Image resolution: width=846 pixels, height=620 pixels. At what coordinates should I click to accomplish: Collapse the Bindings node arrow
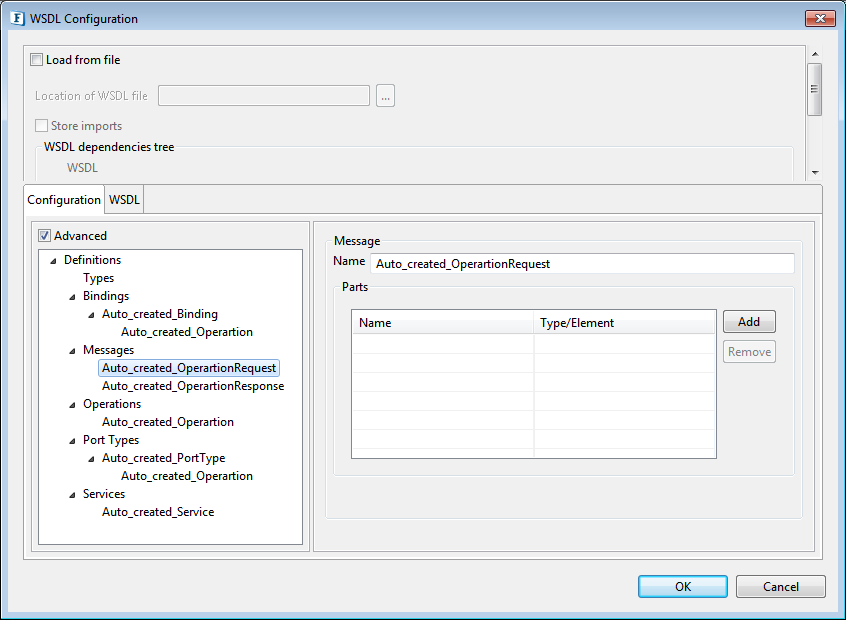click(x=72, y=297)
